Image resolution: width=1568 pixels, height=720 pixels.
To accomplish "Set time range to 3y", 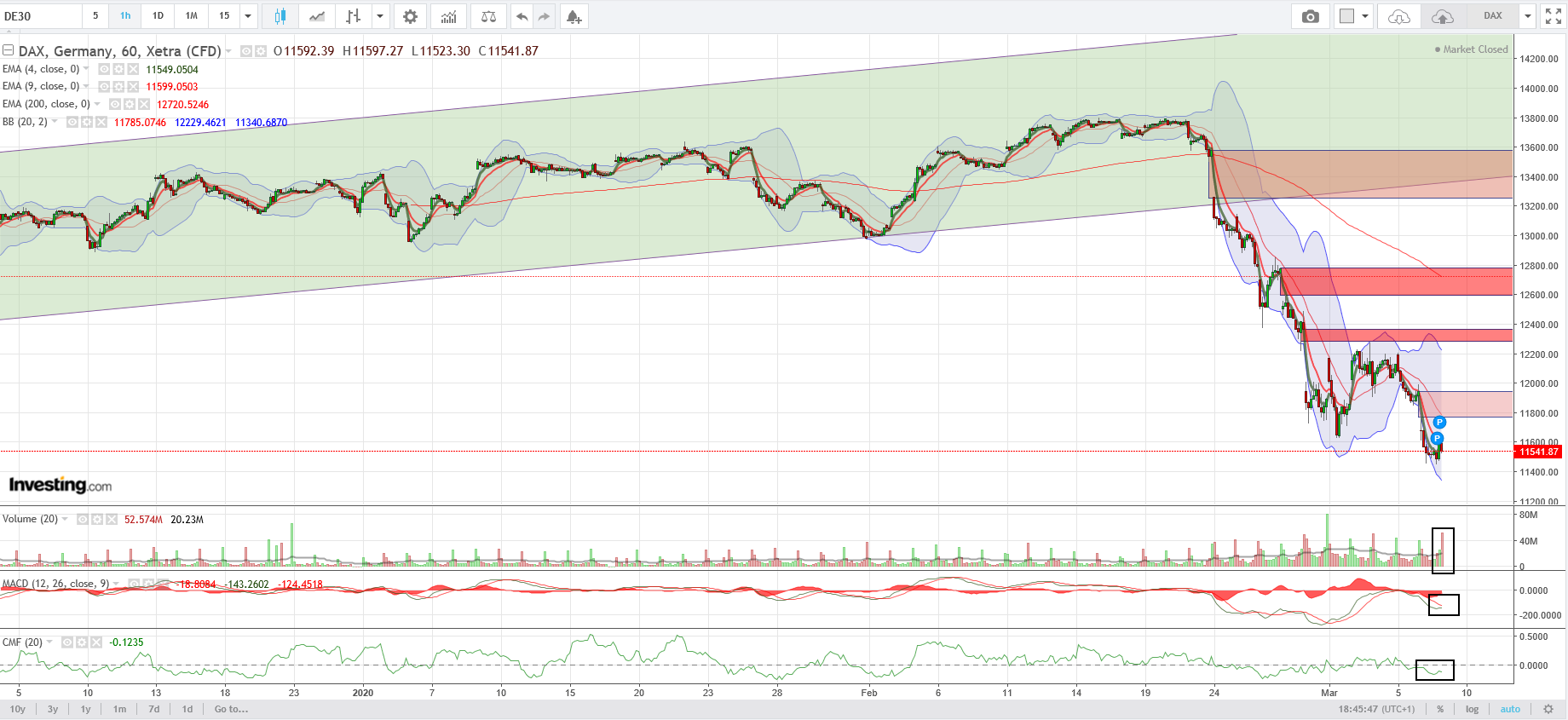I will (x=53, y=709).
